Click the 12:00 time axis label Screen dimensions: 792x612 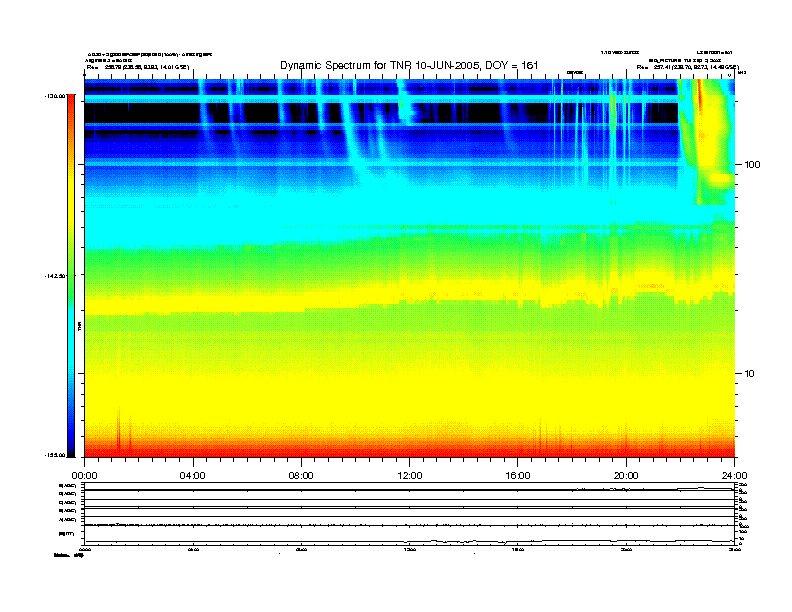(410, 476)
